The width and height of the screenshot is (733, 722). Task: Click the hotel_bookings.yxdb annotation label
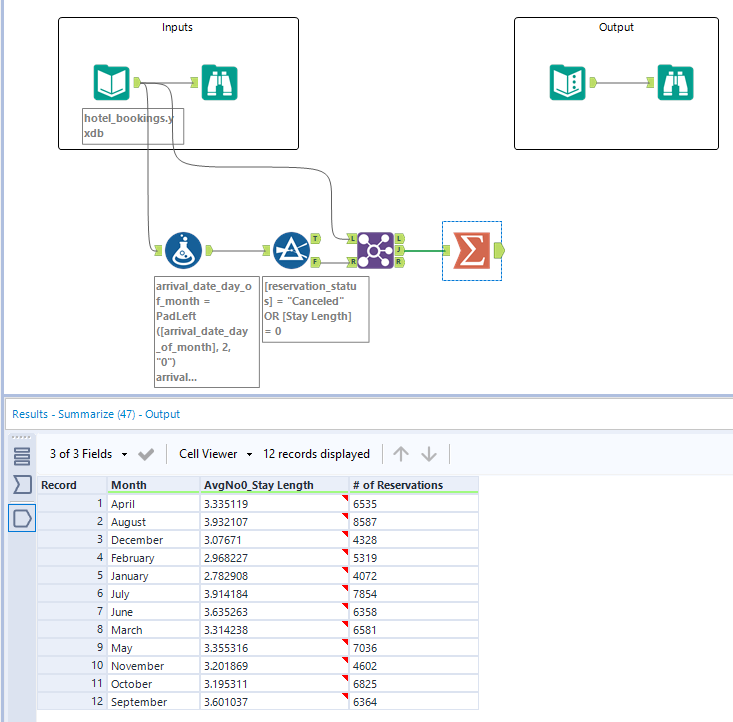(133, 126)
